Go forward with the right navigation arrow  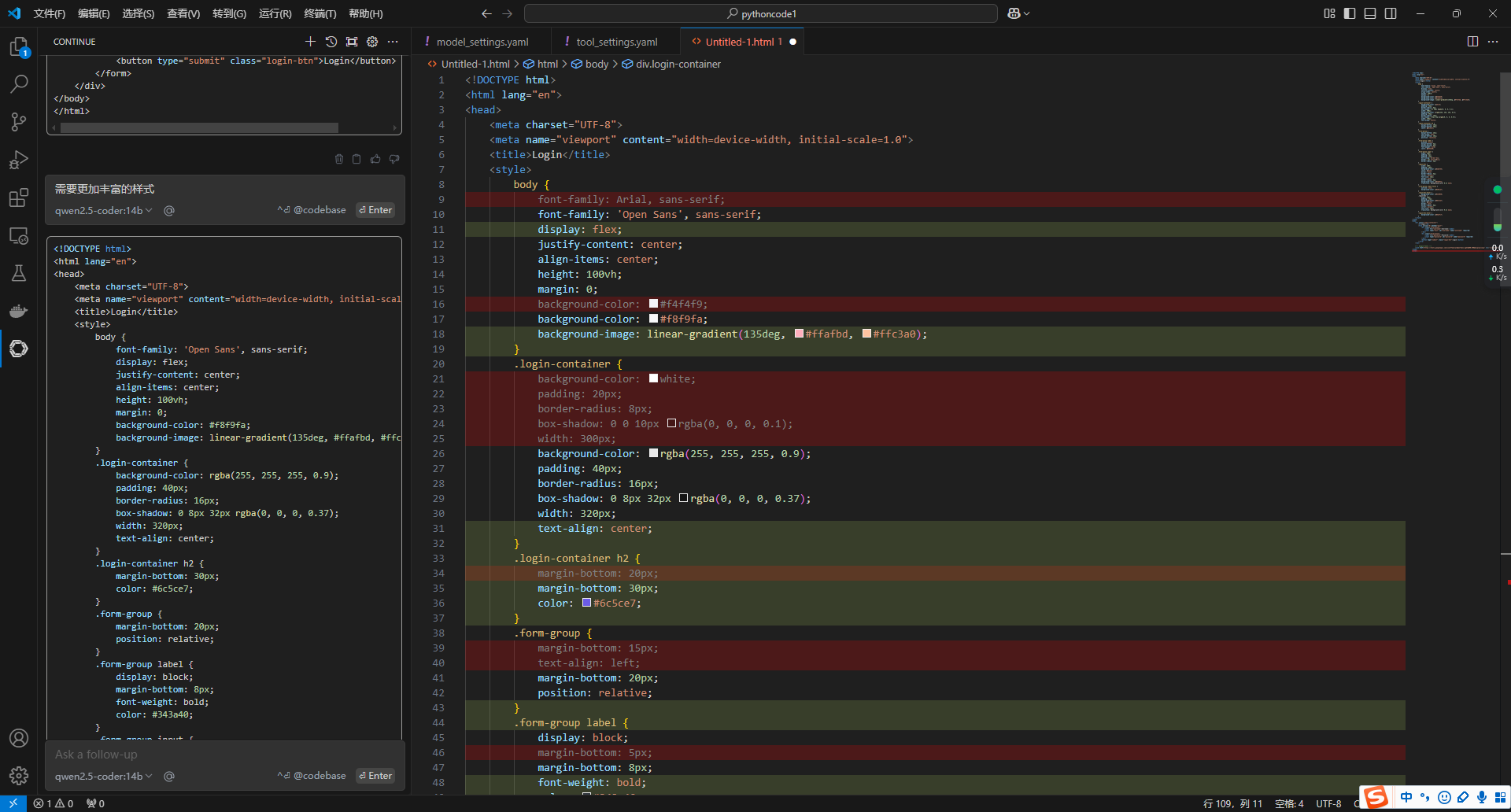click(x=507, y=13)
